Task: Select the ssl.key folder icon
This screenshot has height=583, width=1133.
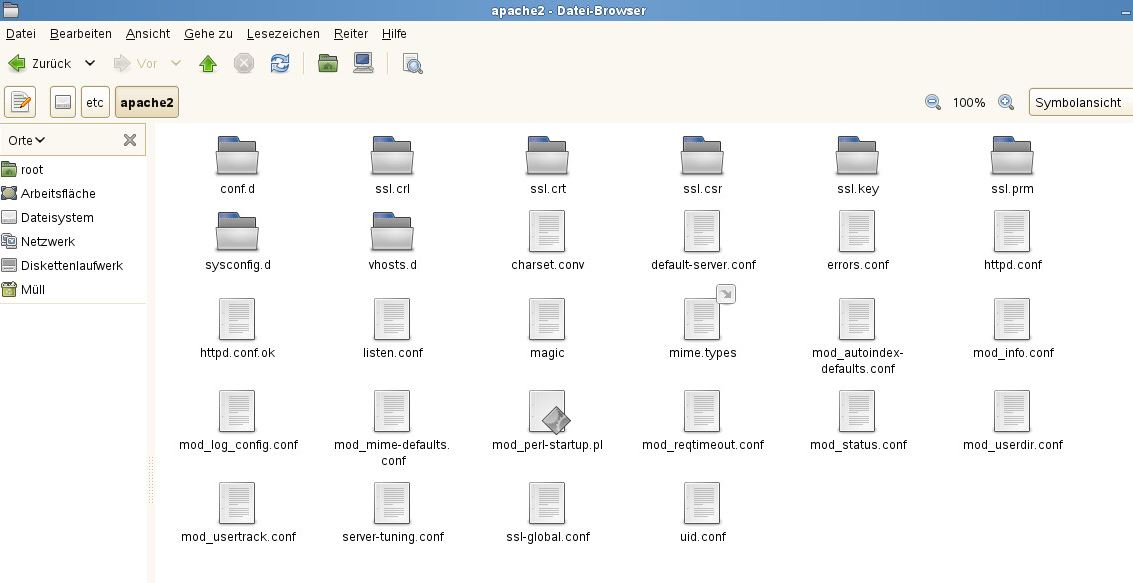Action: [x=857, y=155]
